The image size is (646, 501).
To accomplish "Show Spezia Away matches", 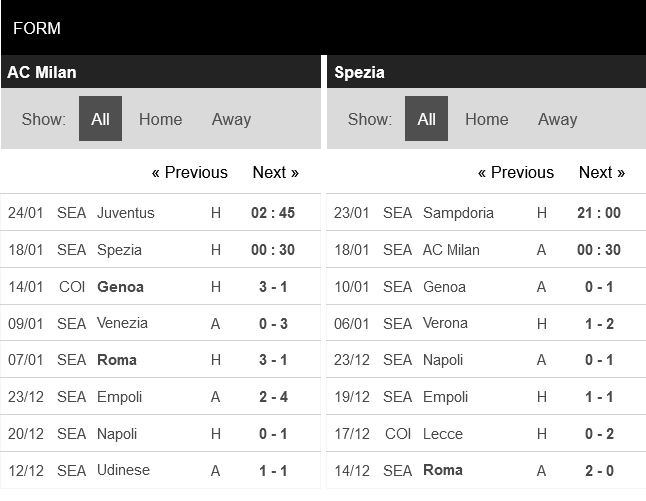I will pos(557,119).
